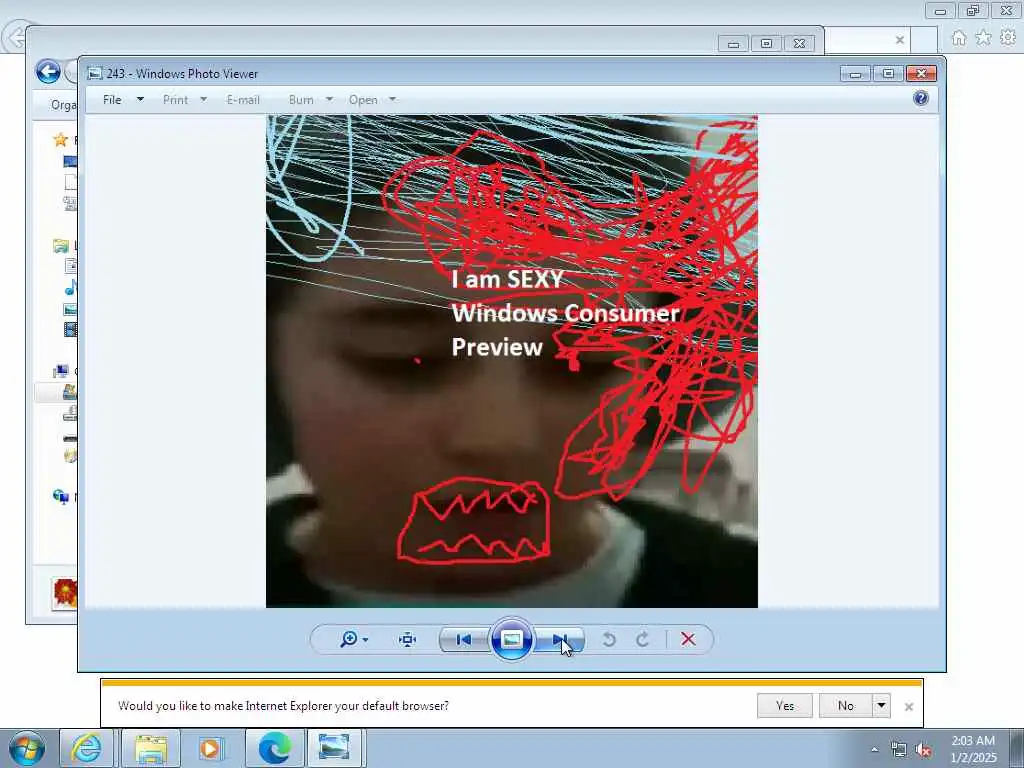
Task: Close the Windows Photo Viewer window
Action: 921,74
